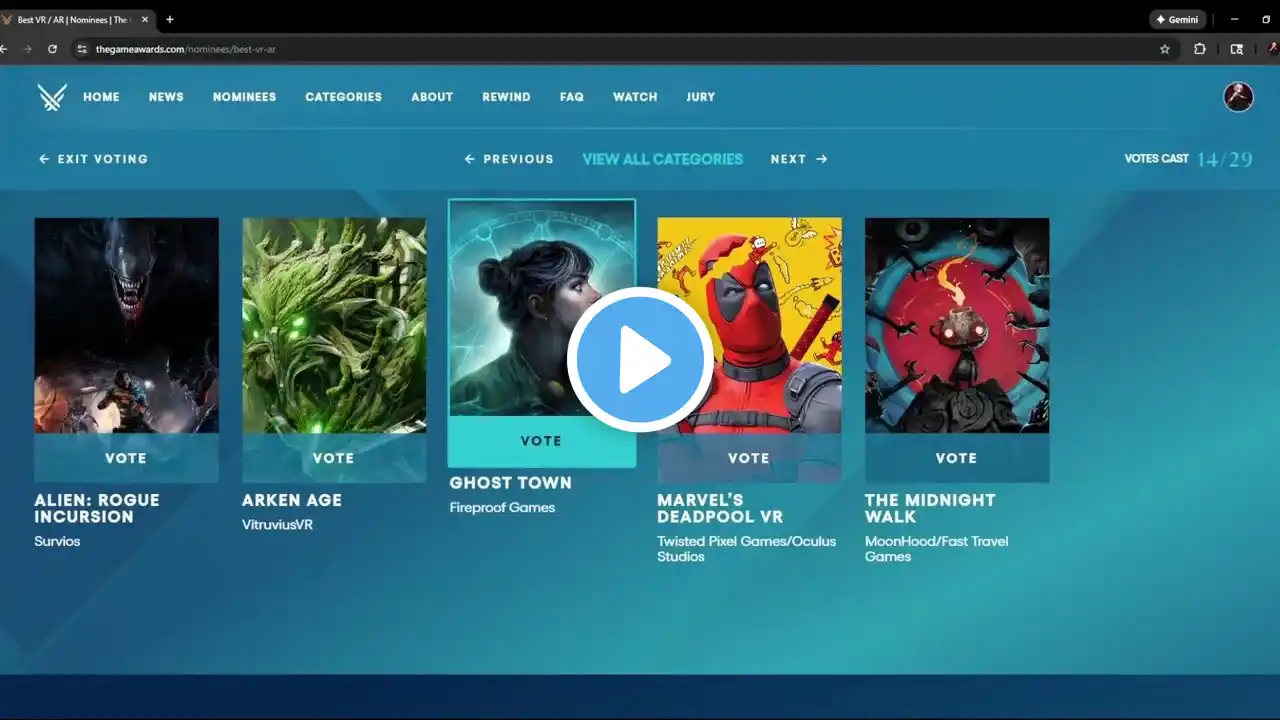Open the NOMINEES menu item
The image size is (1280, 720).
tap(244, 97)
